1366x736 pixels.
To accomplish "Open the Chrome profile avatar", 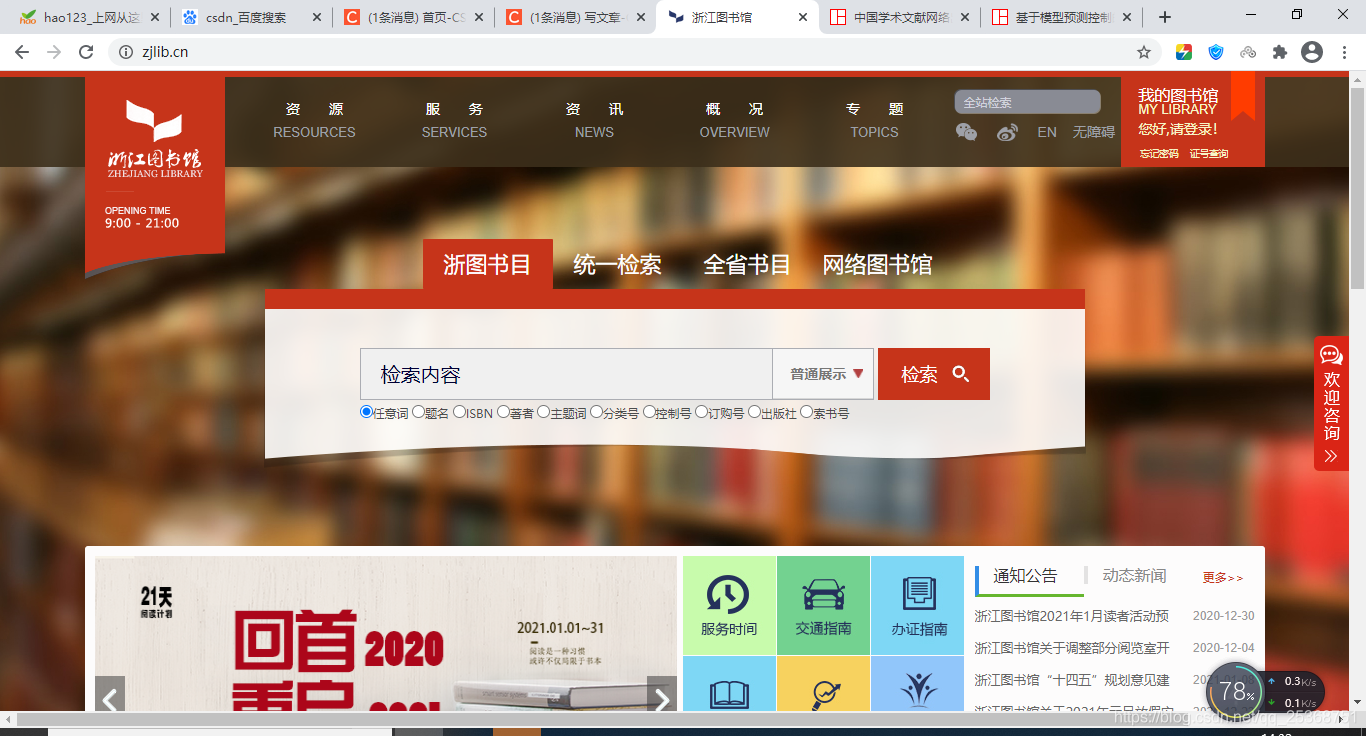I will click(x=1312, y=52).
